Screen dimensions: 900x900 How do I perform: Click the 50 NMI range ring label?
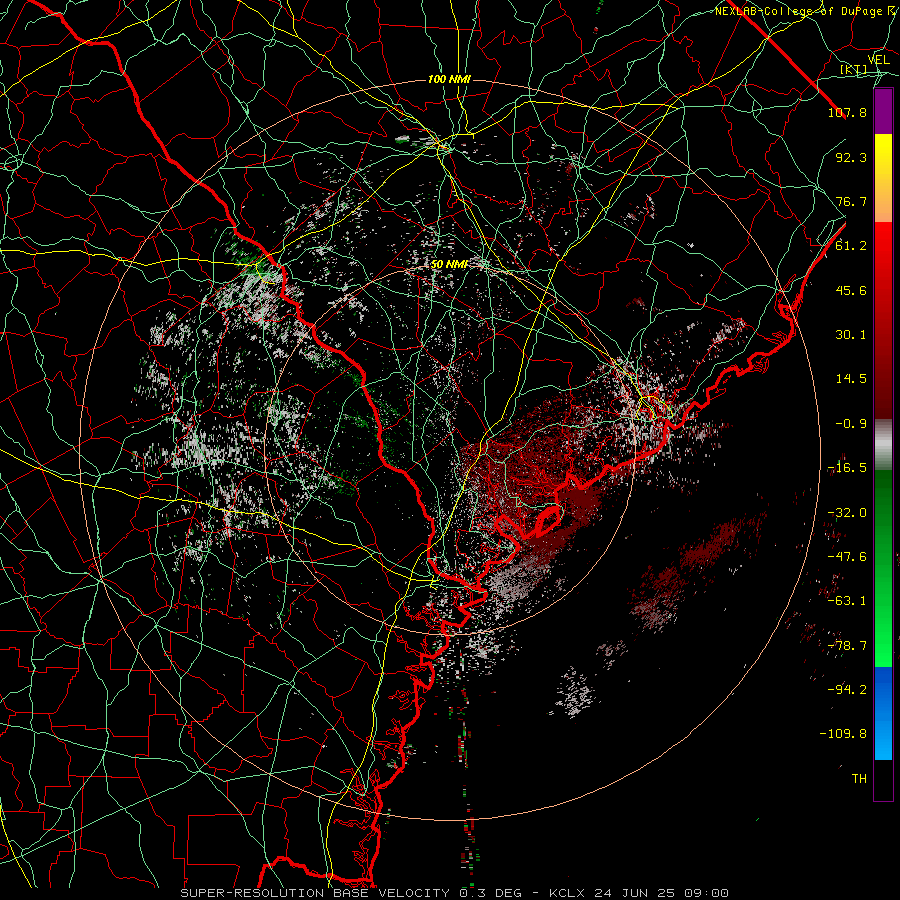point(449,264)
